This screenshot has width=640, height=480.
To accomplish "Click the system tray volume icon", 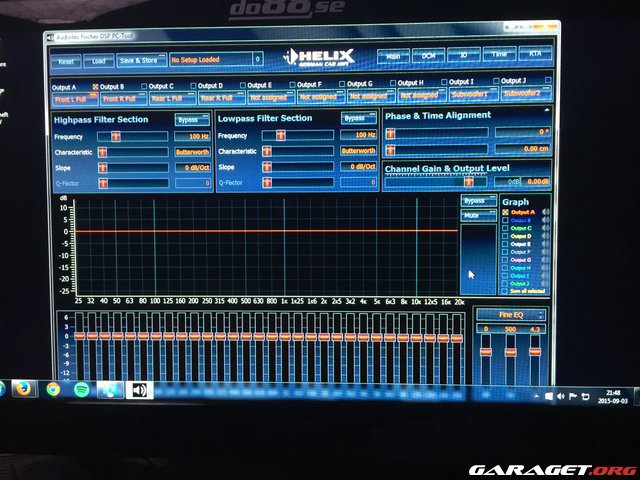I will [x=559, y=397].
